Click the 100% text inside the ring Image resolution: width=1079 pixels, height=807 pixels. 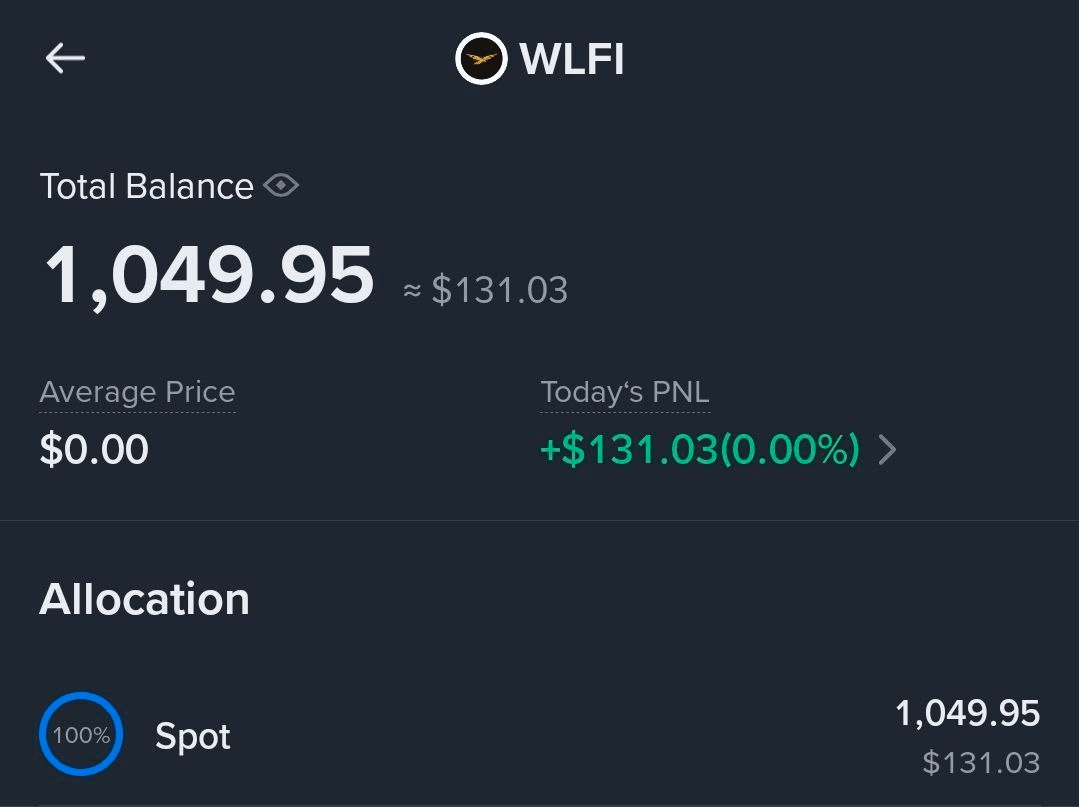click(81, 735)
